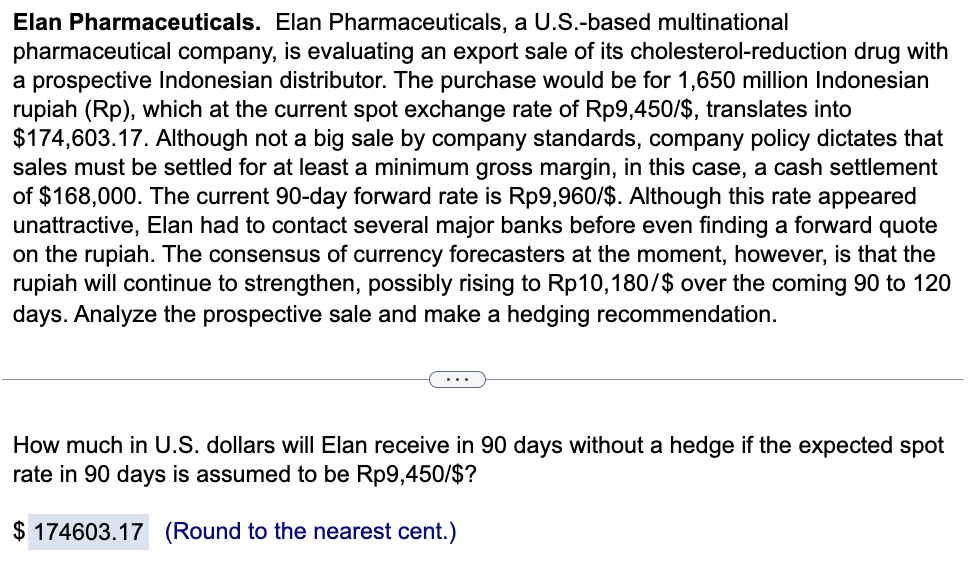Click the dollar sign beside the answer box
972x576 pixels.
18,531
